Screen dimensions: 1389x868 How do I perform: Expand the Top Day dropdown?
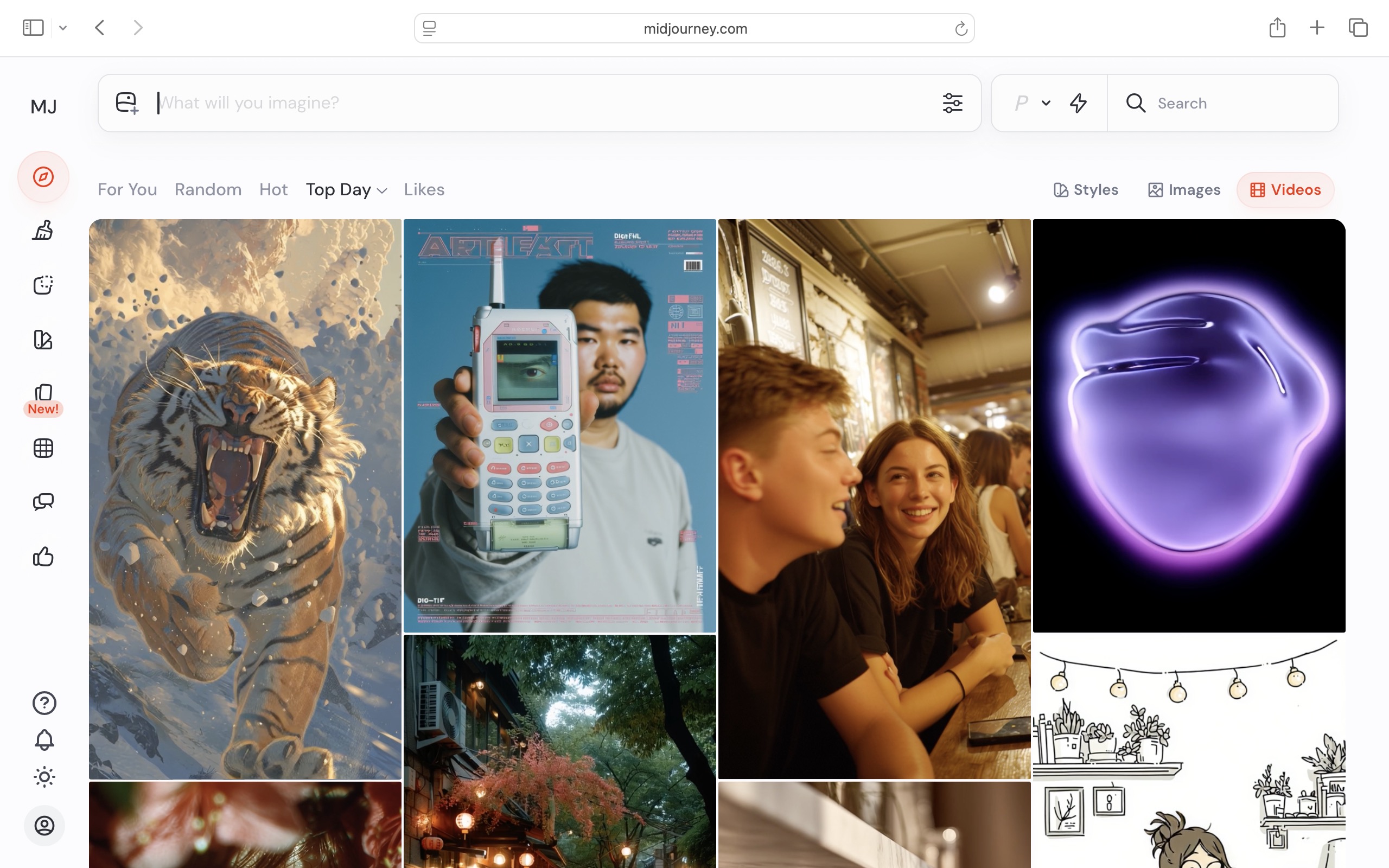(346, 190)
